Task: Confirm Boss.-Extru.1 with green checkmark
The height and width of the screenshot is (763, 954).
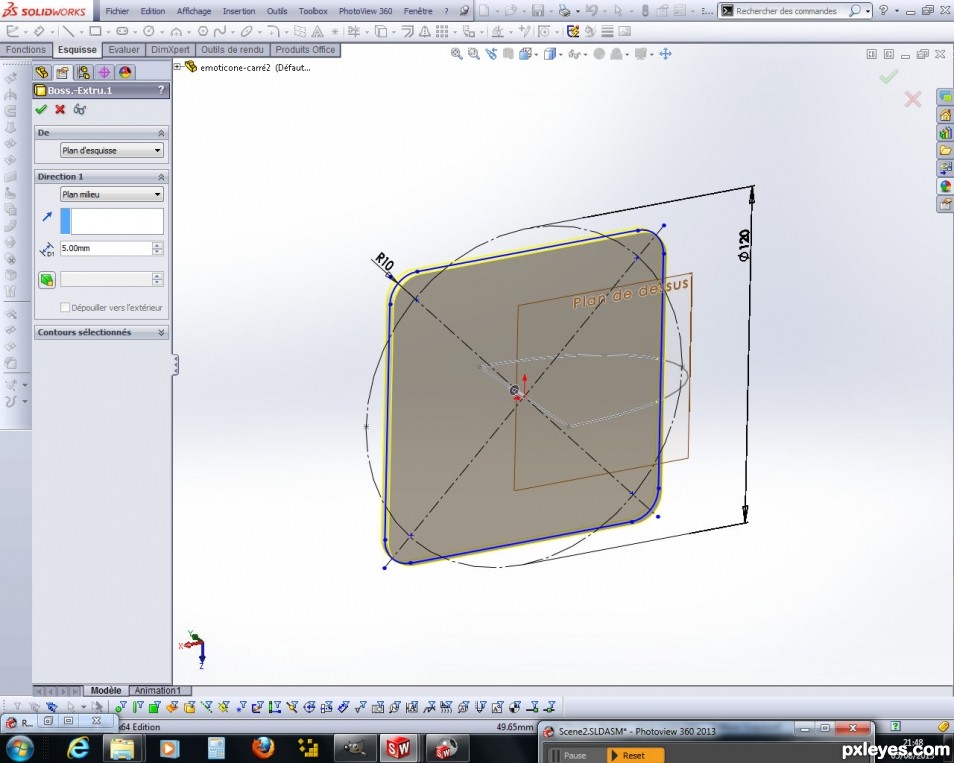Action: pos(41,109)
